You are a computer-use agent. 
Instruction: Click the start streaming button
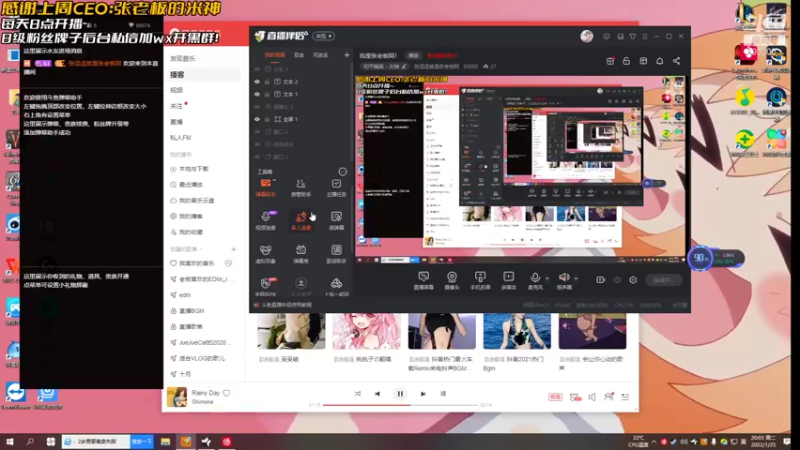click(x=664, y=280)
